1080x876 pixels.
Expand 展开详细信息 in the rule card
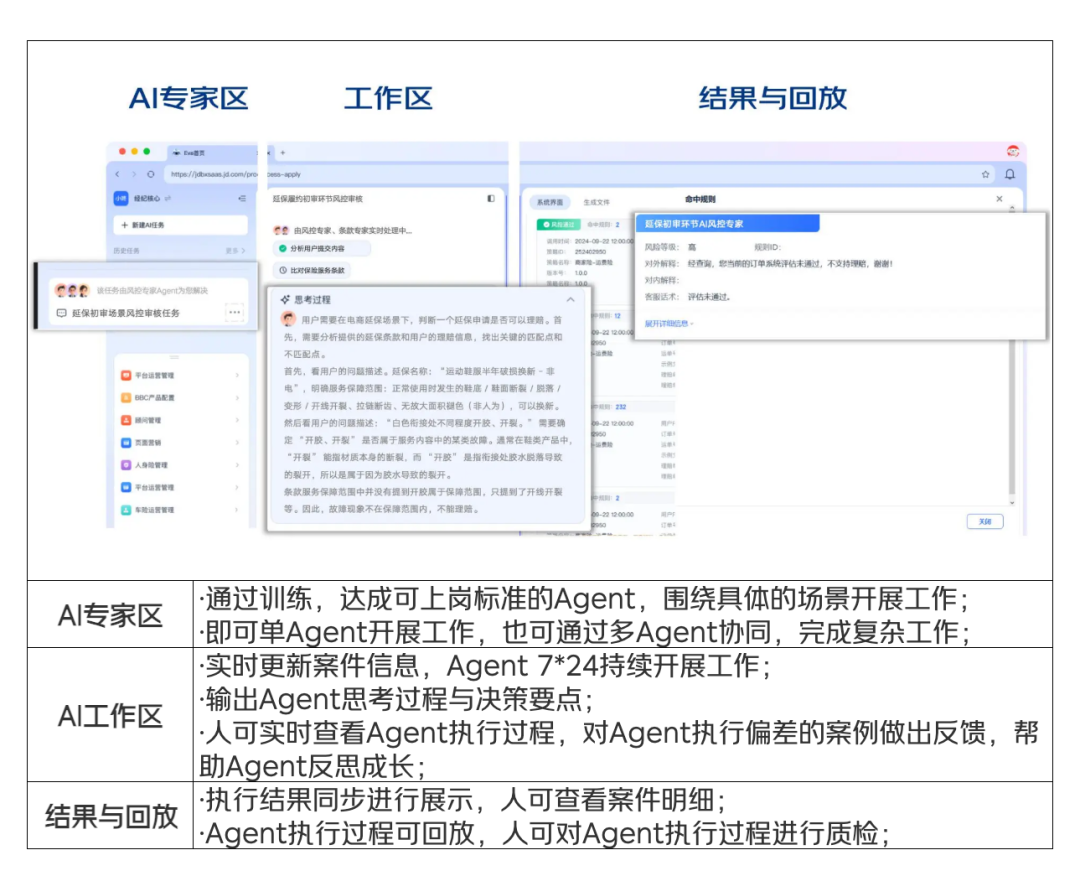tap(668, 324)
